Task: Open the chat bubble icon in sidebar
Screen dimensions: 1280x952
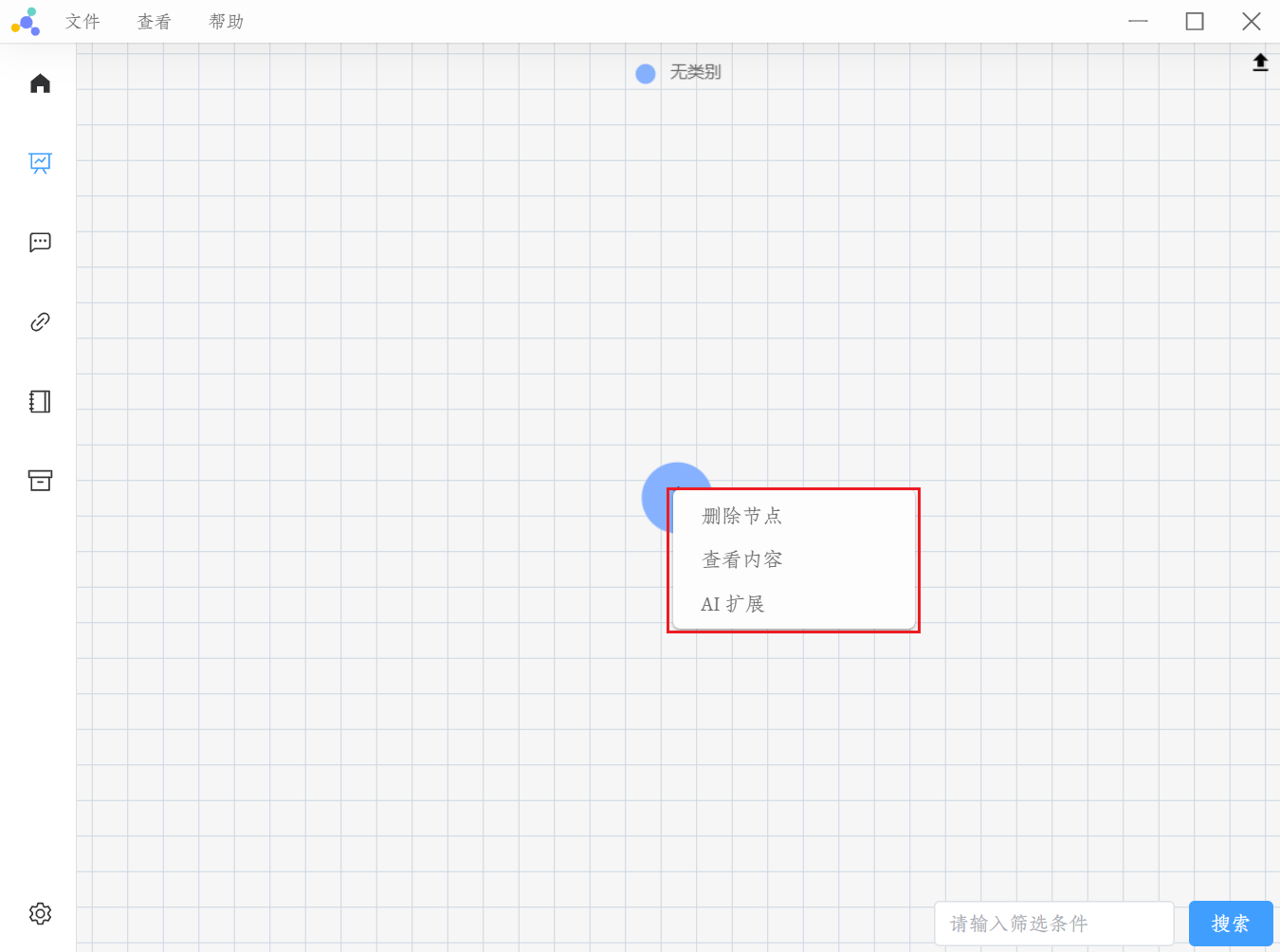Action: pos(40,242)
